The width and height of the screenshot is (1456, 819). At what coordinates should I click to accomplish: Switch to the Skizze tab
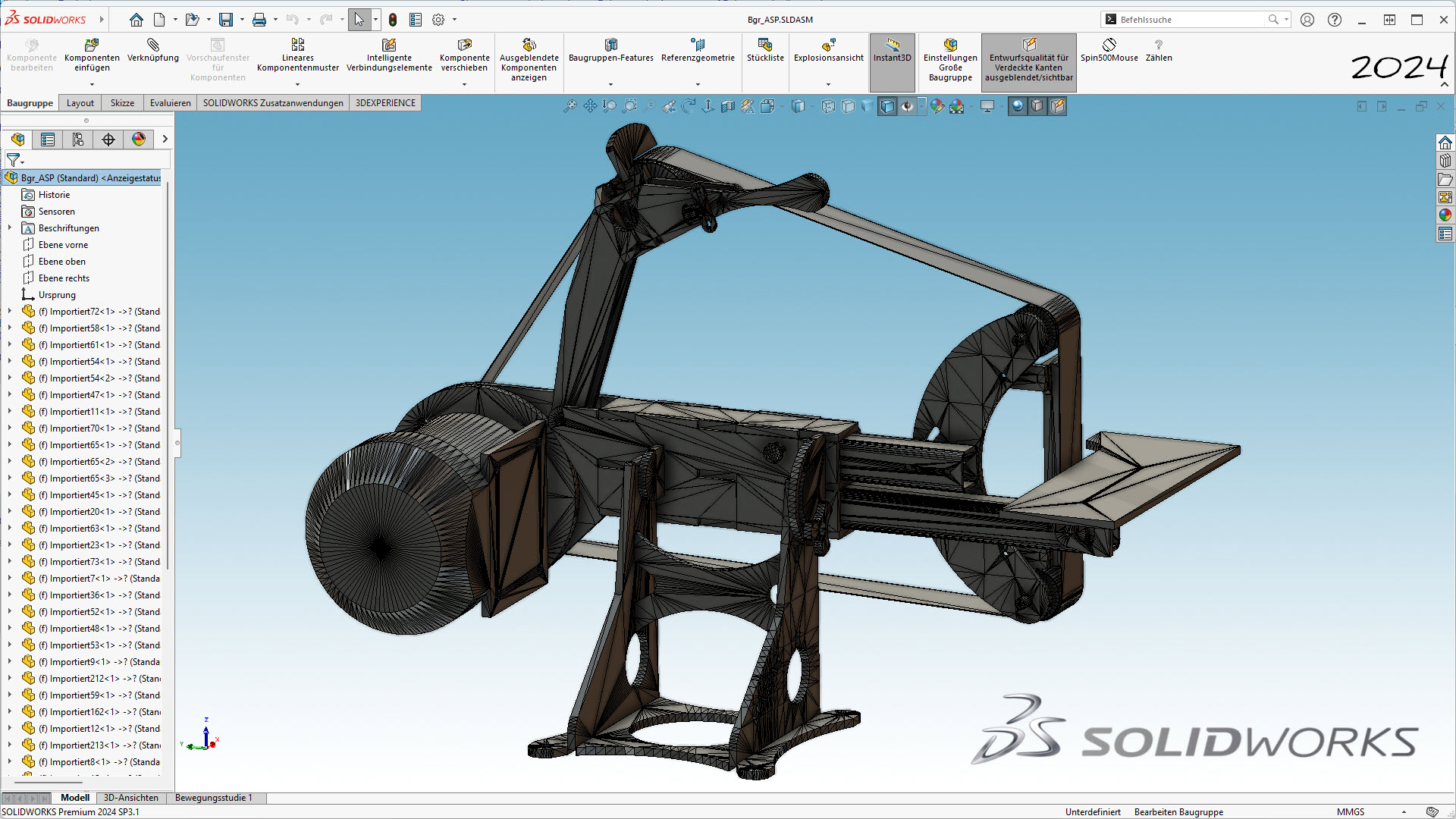[x=122, y=103]
